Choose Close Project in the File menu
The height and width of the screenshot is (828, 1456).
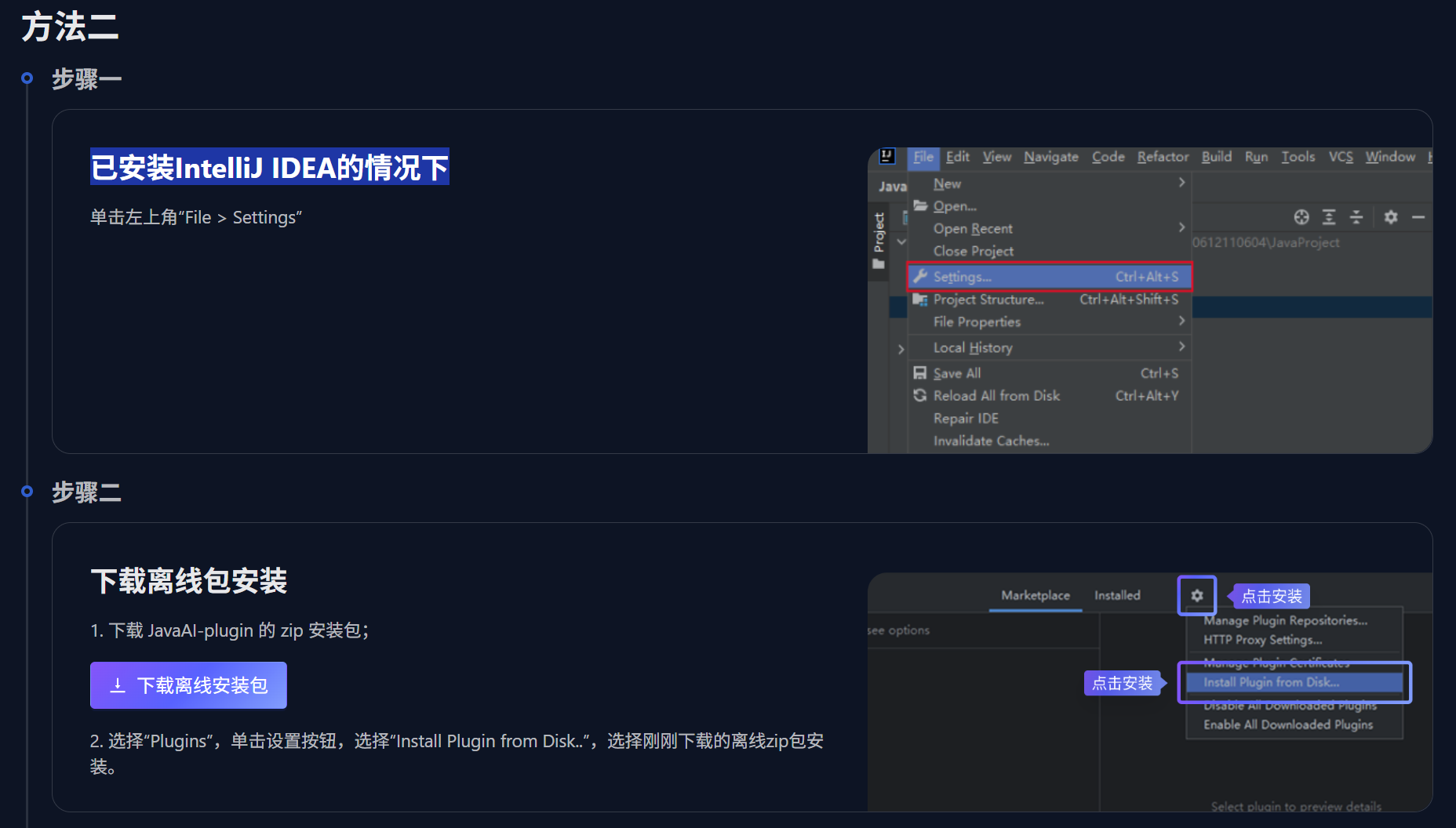tap(1050, 251)
